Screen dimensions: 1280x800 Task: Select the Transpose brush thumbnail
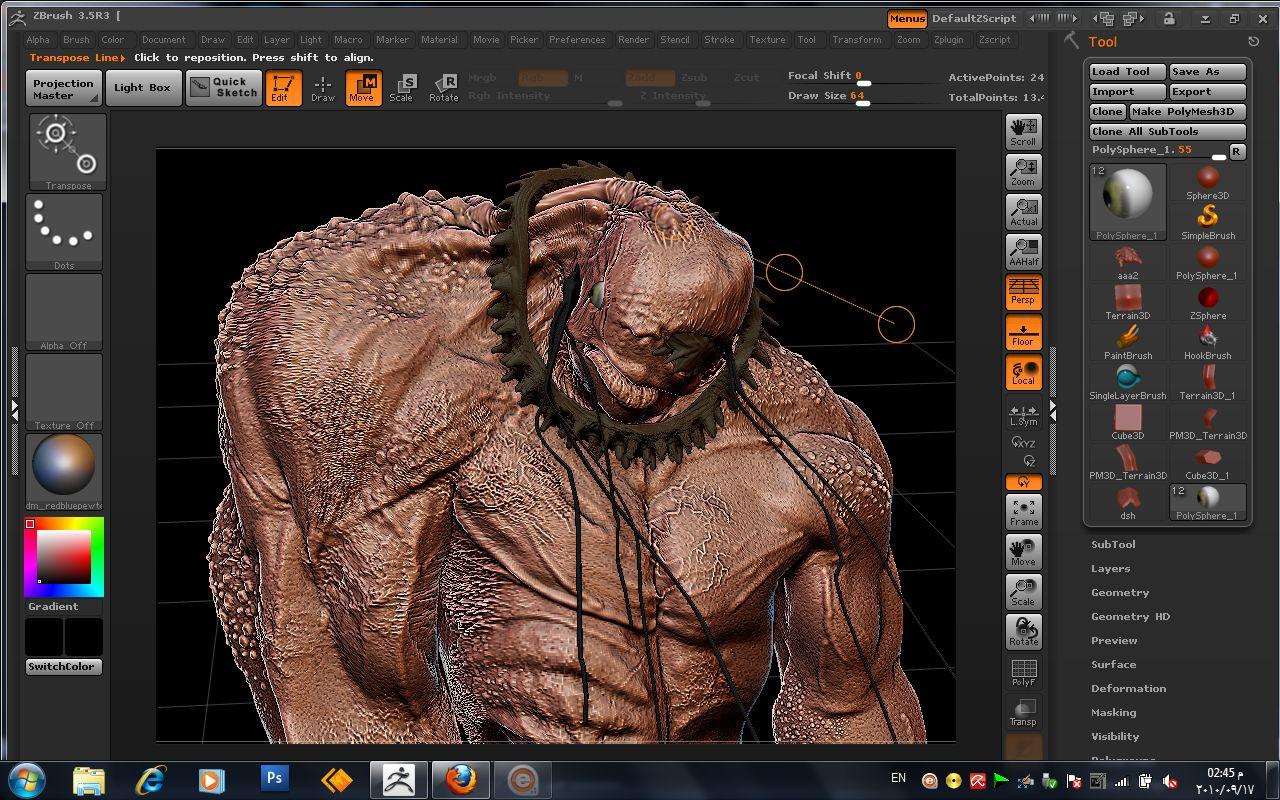point(68,151)
